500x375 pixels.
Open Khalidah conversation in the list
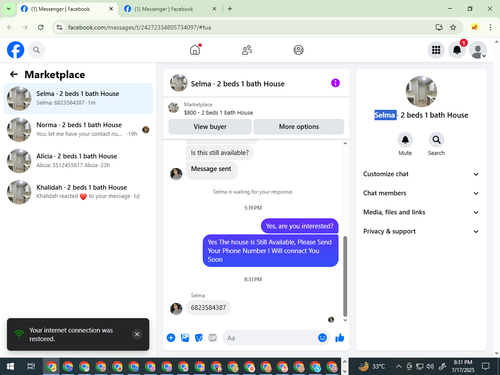pyautogui.click(x=78, y=192)
